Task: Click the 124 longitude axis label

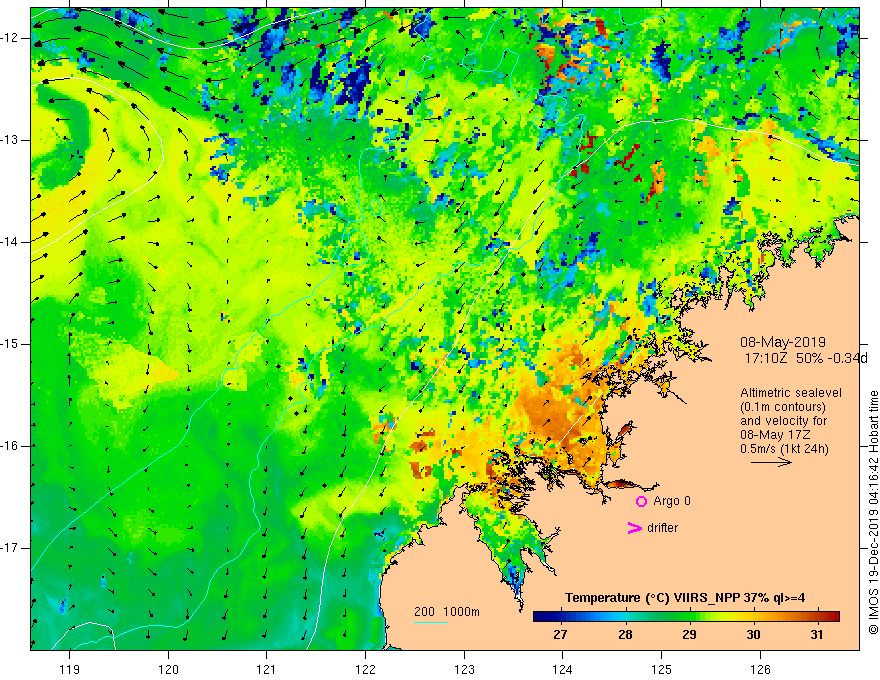Action: [562, 669]
